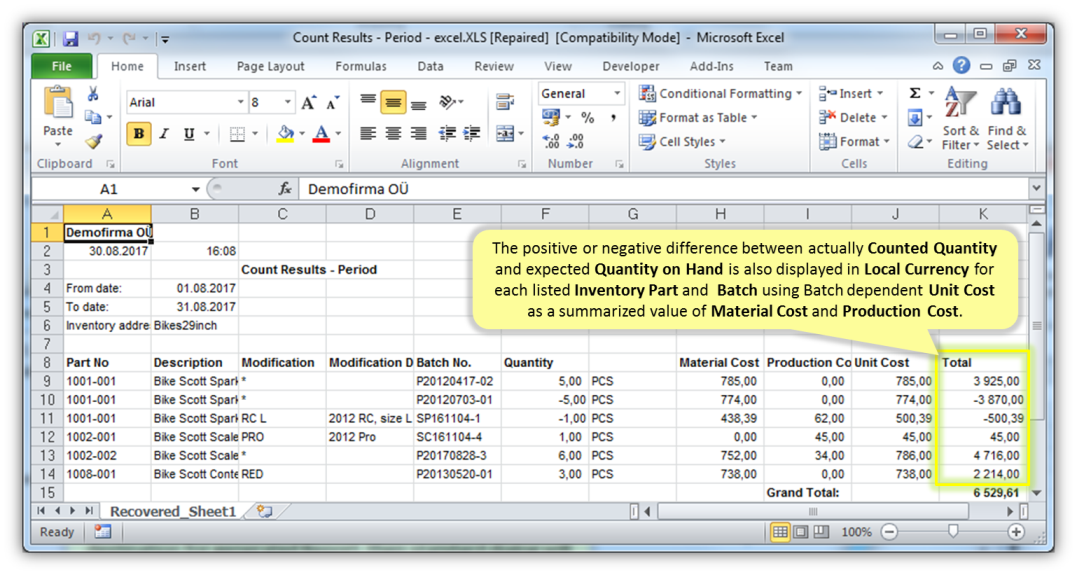Open the File tab
Image resolution: width=1077 pixels, height=575 pixels.
tap(62, 66)
